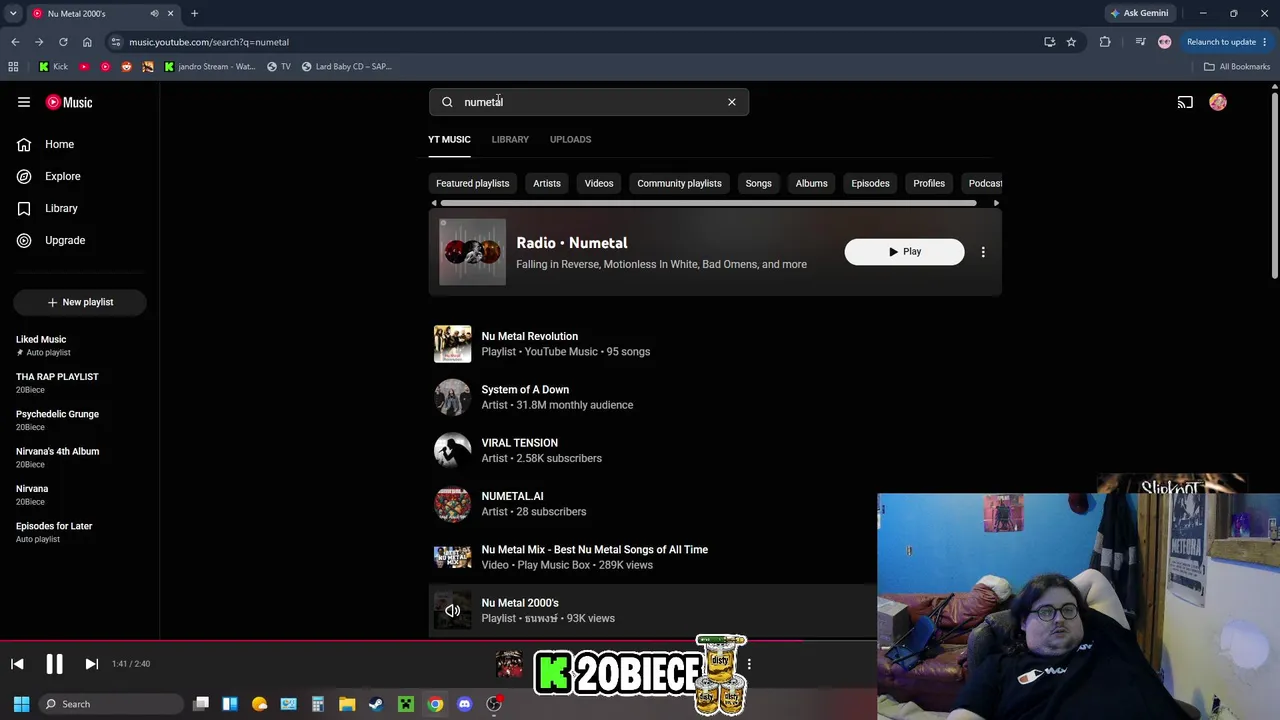Viewport: 1280px width, 720px height.
Task: Open the Kick bookmark
Action: (x=54, y=67)
